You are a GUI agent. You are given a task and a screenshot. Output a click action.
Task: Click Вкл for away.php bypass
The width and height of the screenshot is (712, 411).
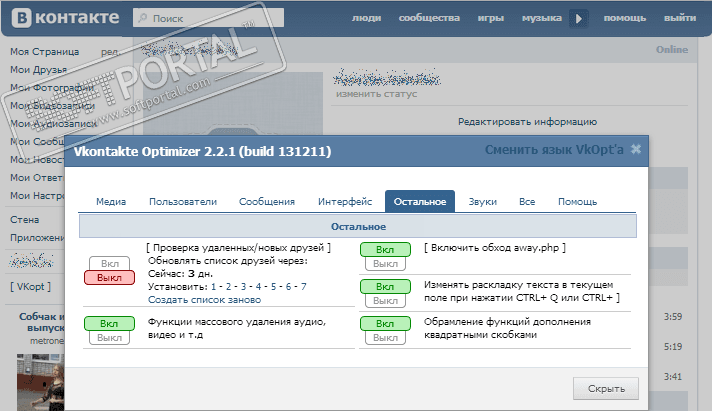click(385, 249)
